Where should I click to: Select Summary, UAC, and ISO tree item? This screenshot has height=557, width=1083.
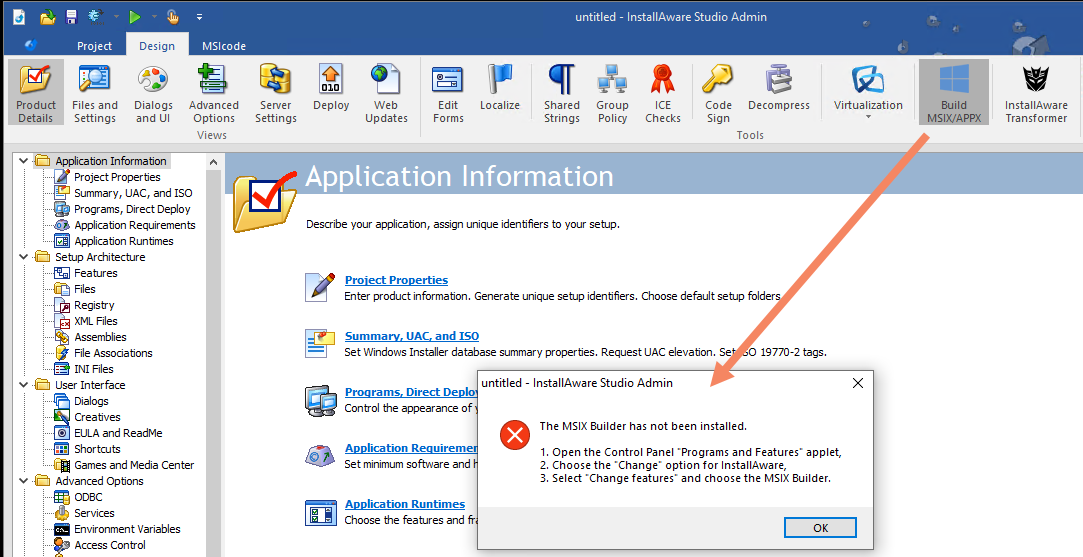133,193
